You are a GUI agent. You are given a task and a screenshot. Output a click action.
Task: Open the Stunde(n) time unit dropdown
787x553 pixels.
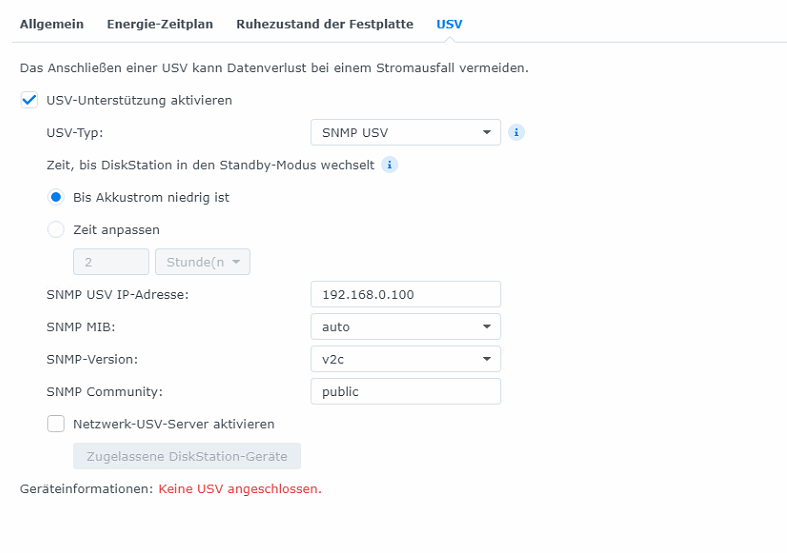(202, 262)
